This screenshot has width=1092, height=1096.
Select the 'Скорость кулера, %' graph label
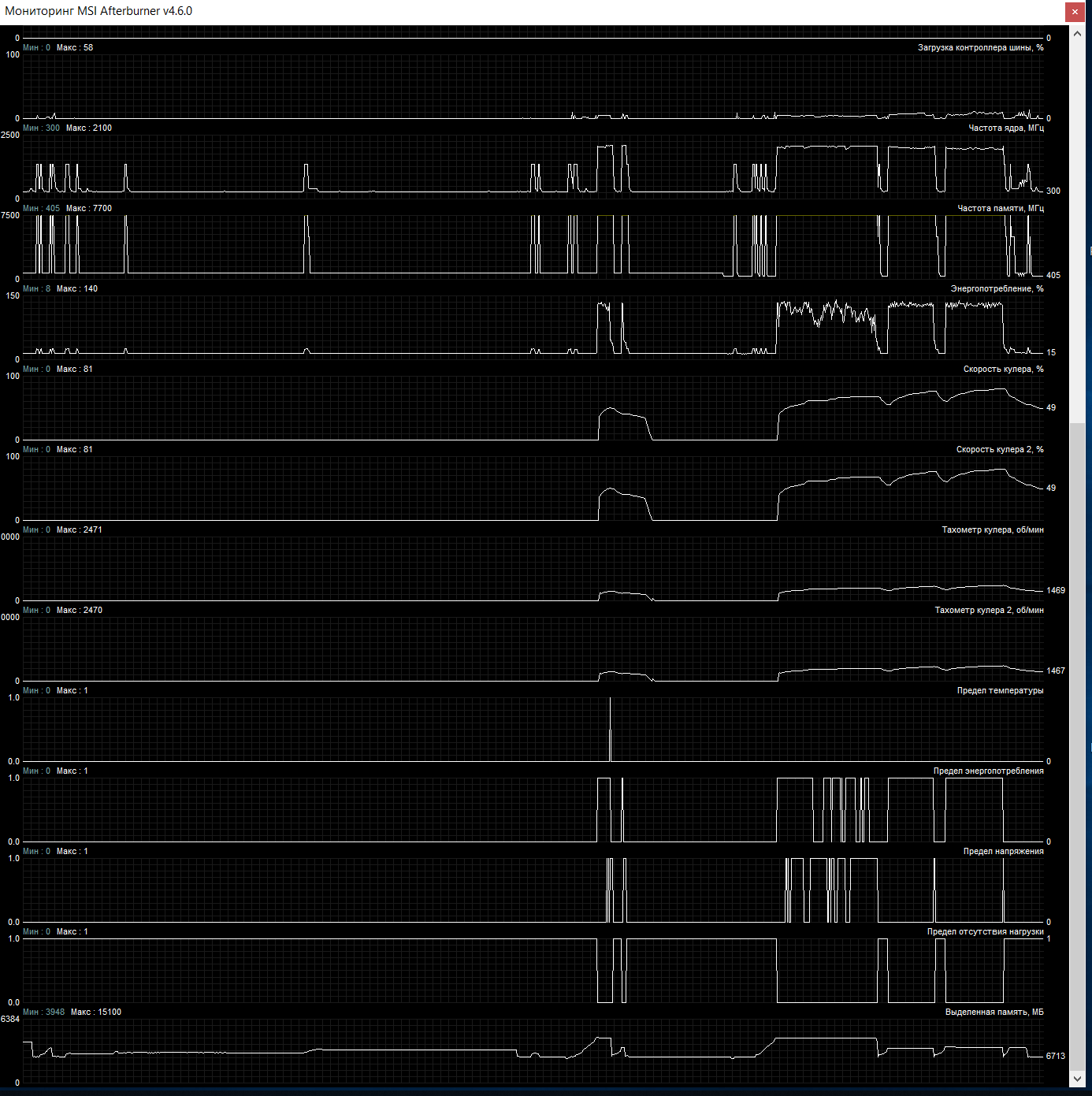(1003, 369)
